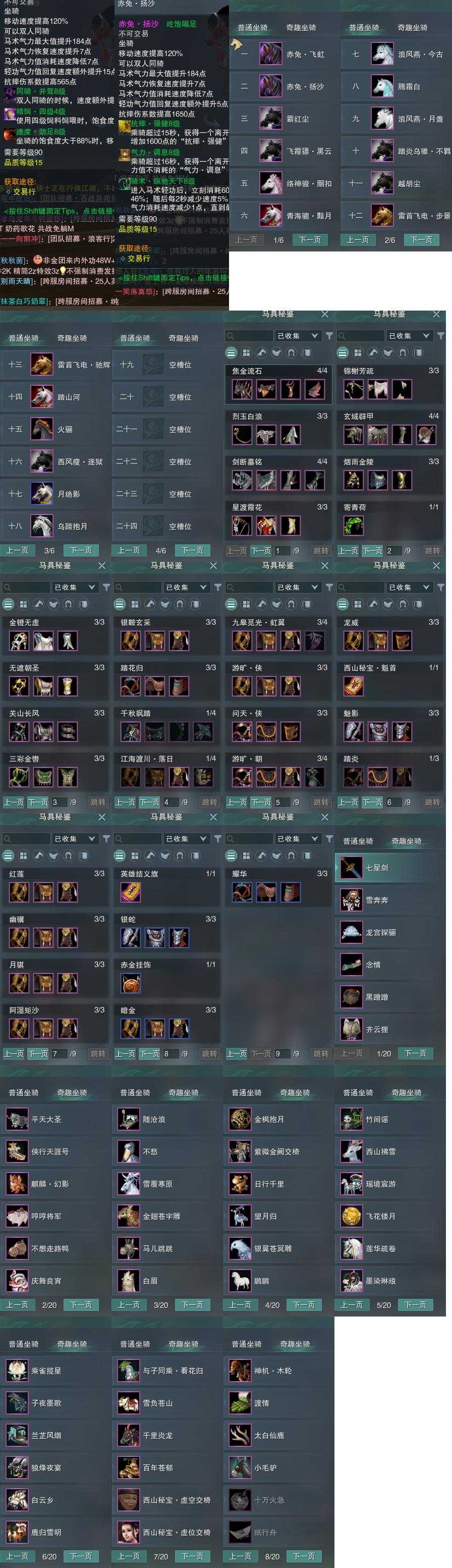Switch to 奇趣坐骑 tab above 赤兔·飞虹 list

pos(301,27)
